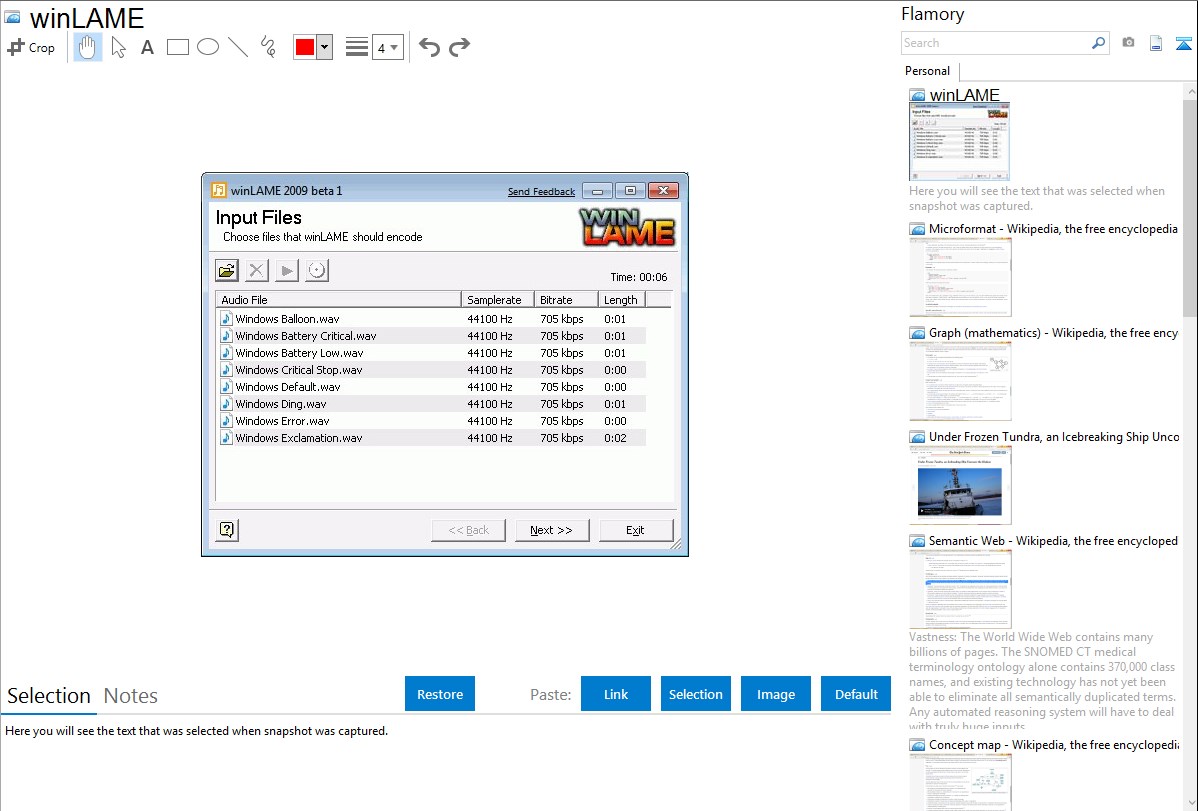Image resolution: width=1198 pixels, height=811 pixels.
Task: Open the color picker dropdown arrow
Action: click(x=324, y=47)
